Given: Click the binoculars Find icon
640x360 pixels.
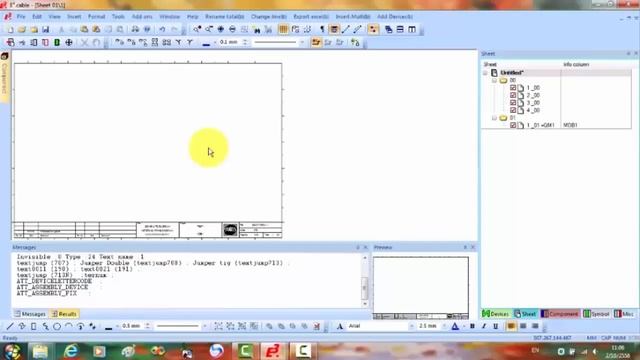Looking at the screenshot, I should coord(256,29).
